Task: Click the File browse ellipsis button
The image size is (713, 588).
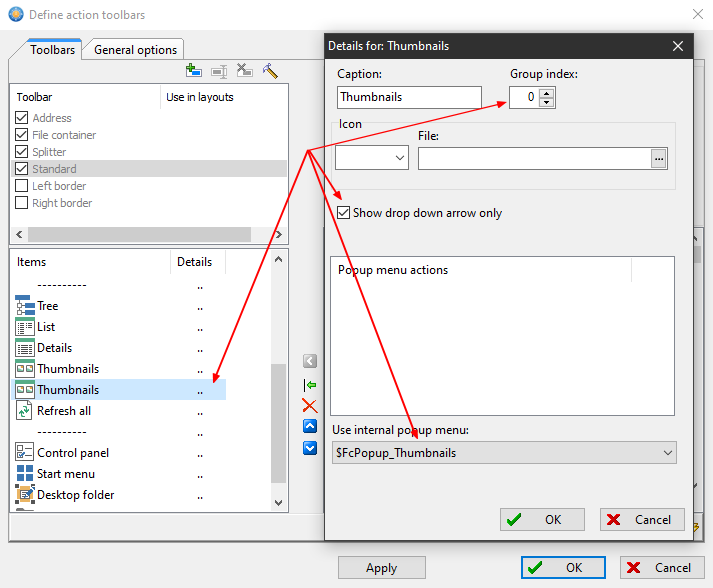Action: [658, 158]
